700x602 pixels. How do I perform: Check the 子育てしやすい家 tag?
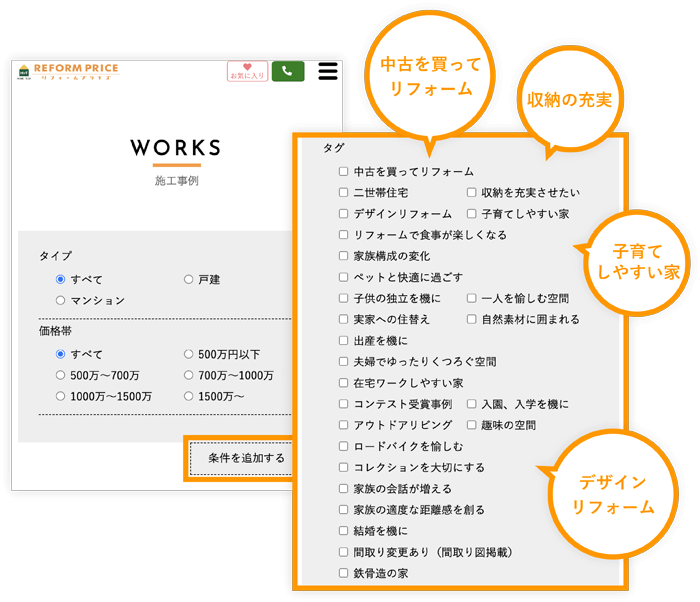point(471,214)
